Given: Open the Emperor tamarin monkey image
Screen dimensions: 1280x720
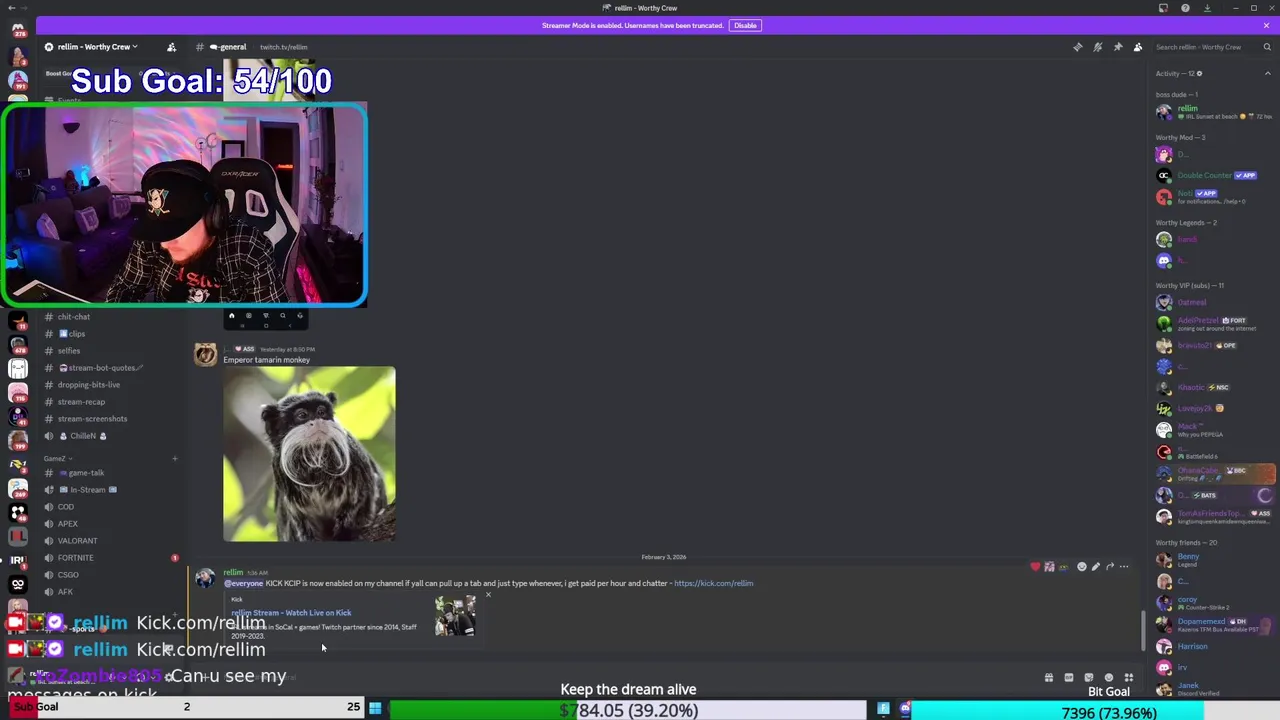Looking at the screenshot, I should click(309, 454).
